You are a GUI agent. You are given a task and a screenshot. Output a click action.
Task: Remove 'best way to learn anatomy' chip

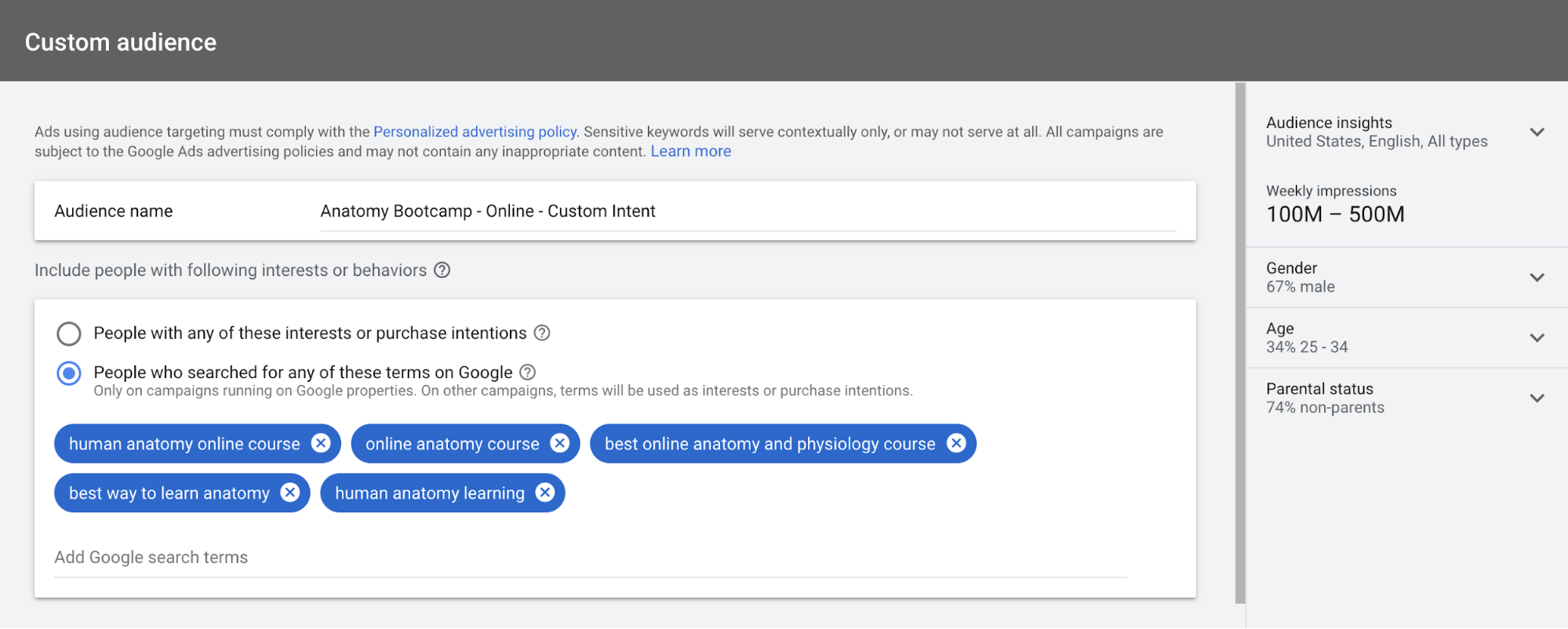(x=290, y=493)
